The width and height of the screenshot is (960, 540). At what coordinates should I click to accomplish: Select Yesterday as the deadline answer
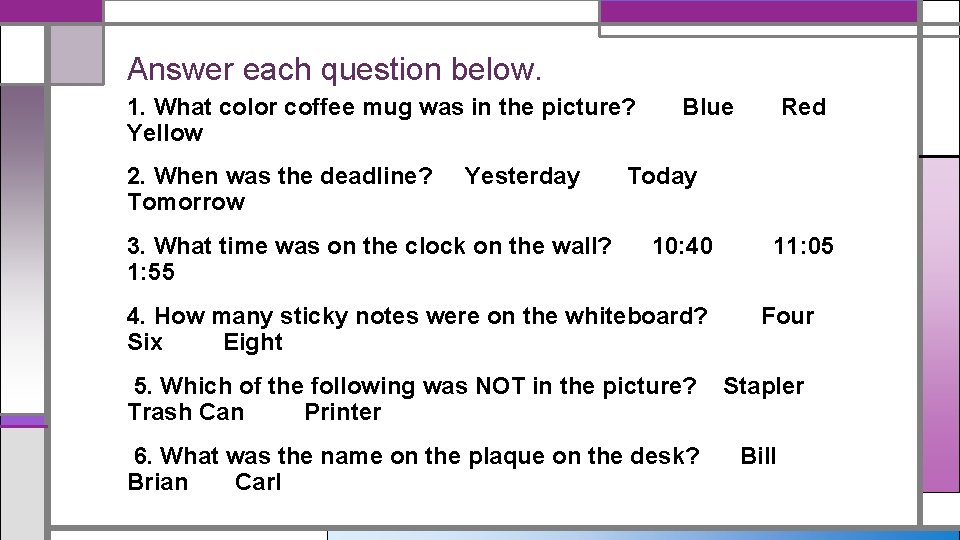[522, 176]
